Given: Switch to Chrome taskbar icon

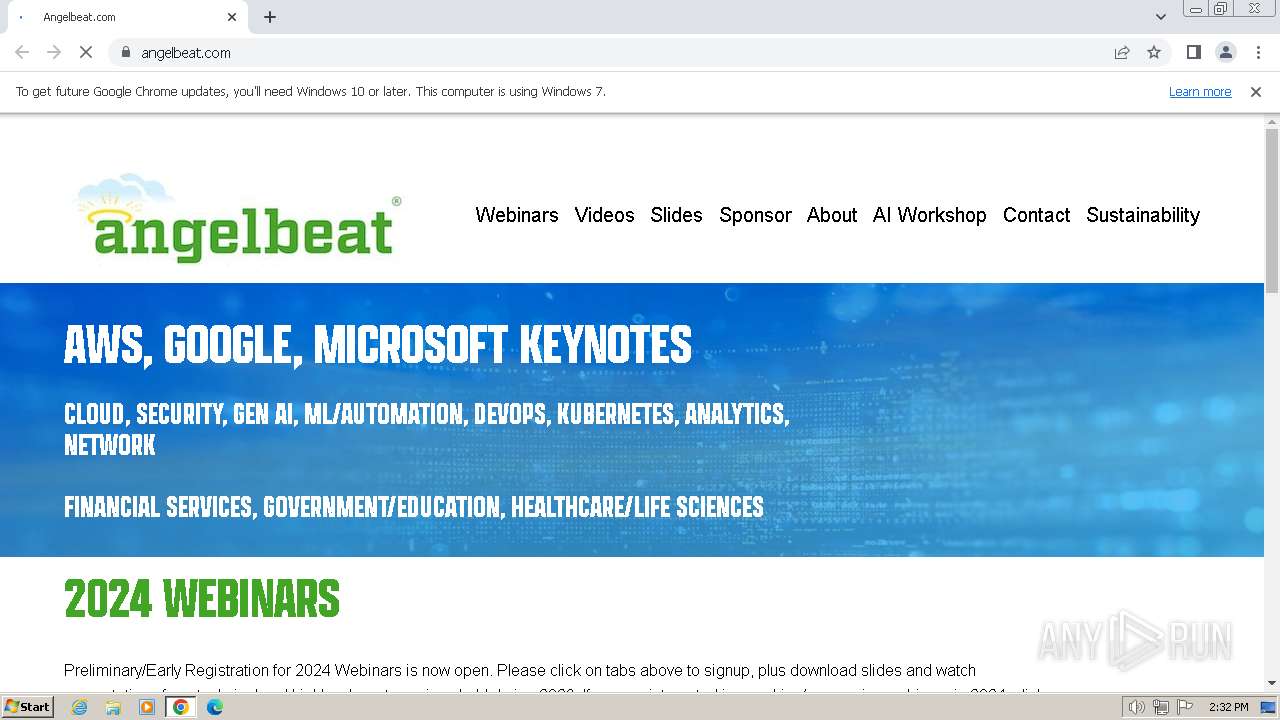Looking at the screenshot, I should [181, 707].
